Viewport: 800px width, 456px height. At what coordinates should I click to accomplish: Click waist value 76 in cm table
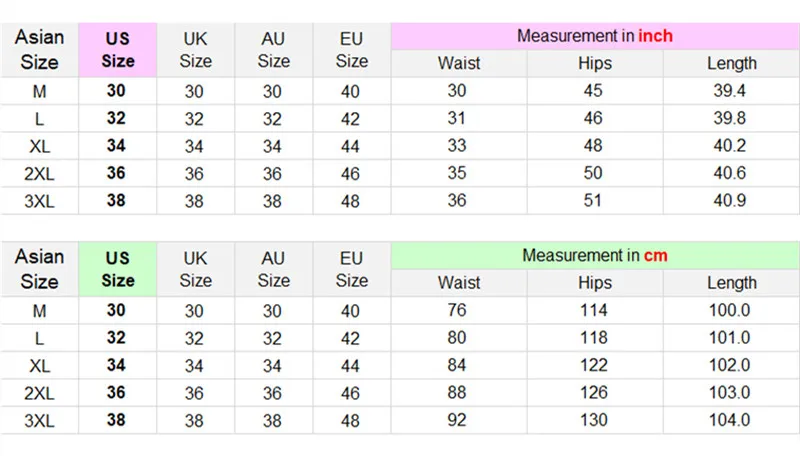(x=459, y=311)
